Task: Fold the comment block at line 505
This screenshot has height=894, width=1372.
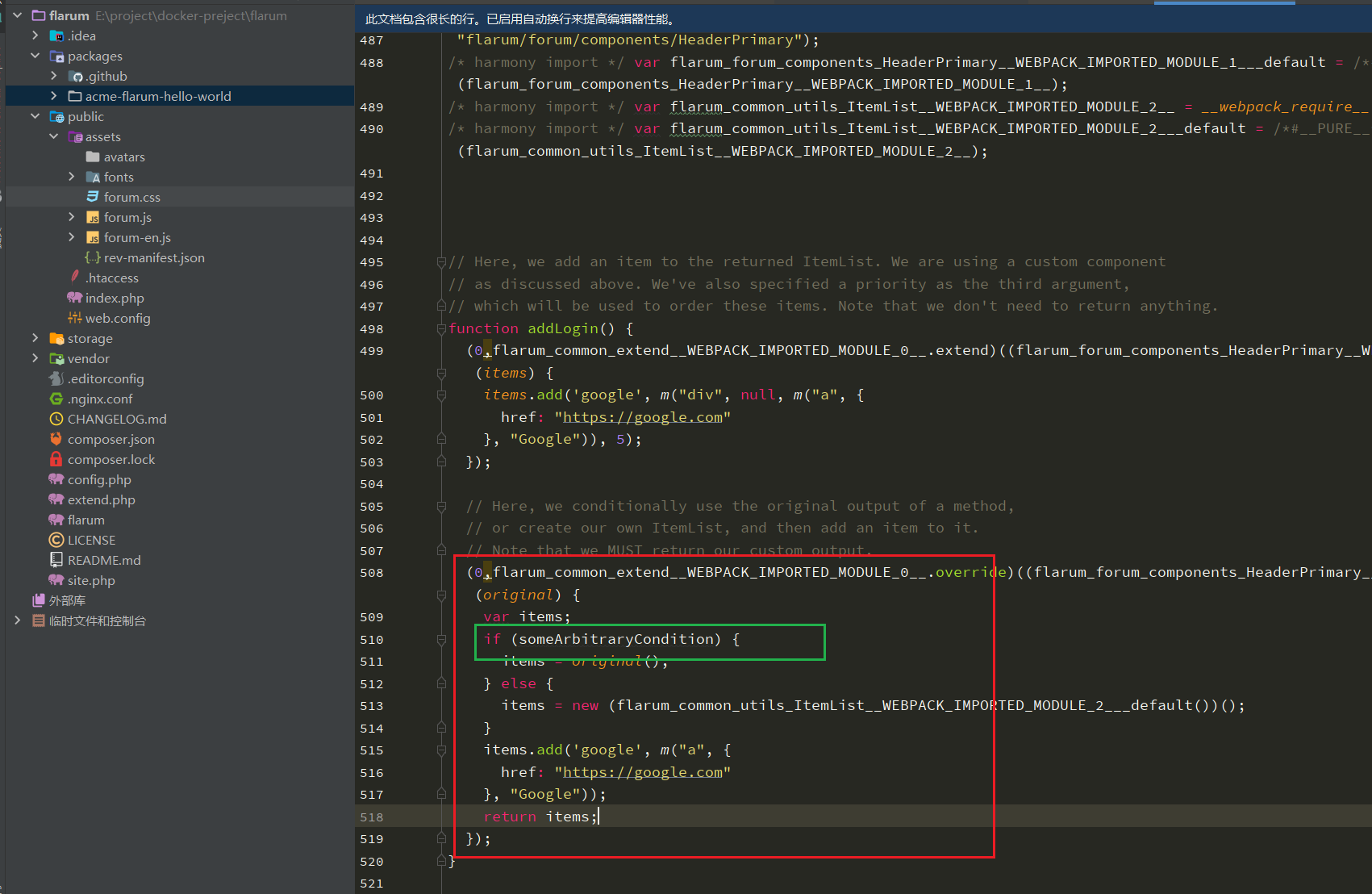Action: pyautogui.click(x=441, y=507)
